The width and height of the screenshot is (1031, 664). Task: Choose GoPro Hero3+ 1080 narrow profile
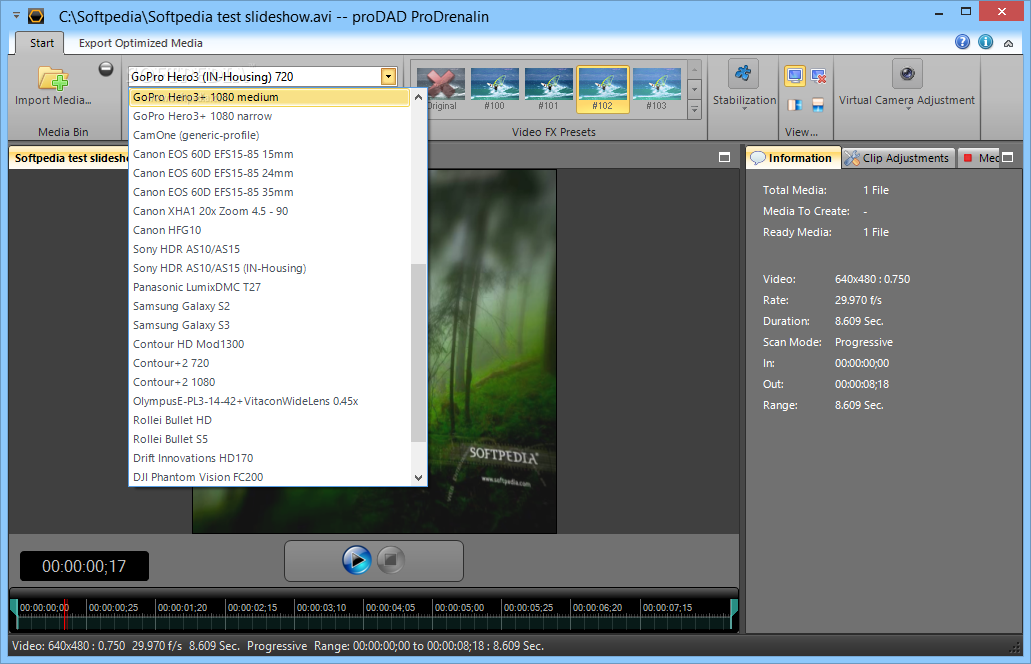click(269, 116)
